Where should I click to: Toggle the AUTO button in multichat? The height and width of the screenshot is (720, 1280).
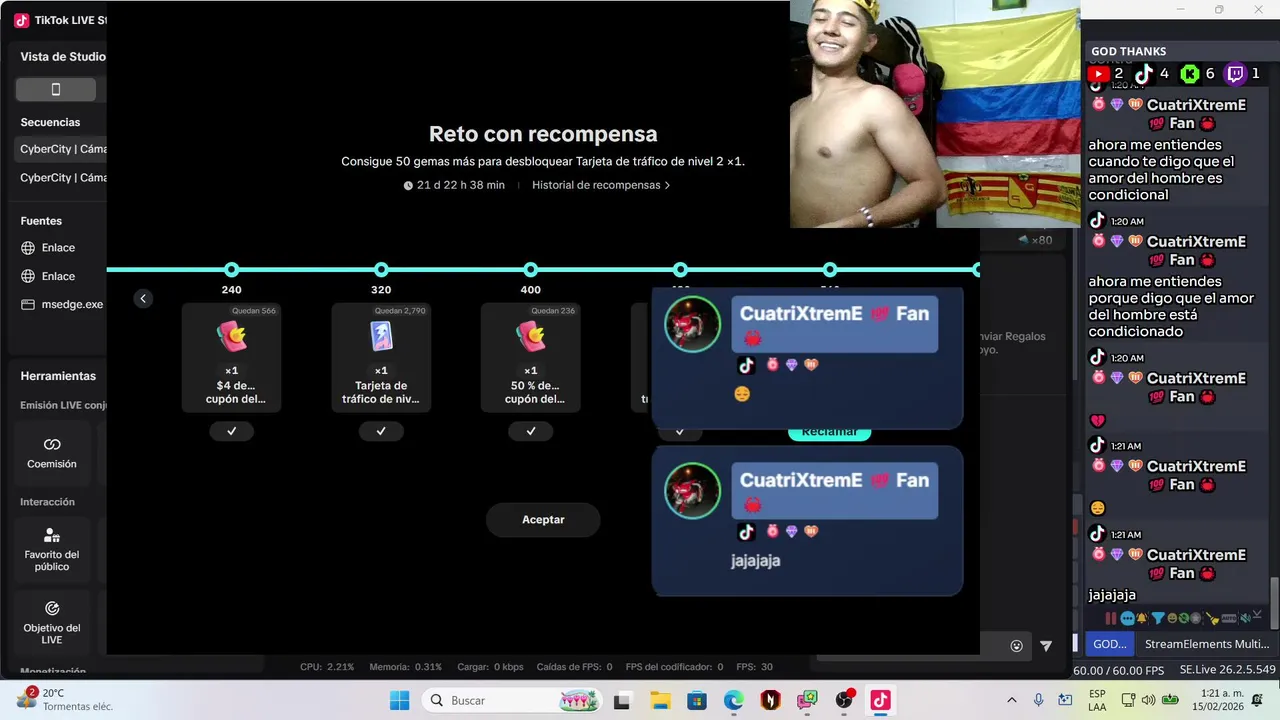pos(1229,618)
